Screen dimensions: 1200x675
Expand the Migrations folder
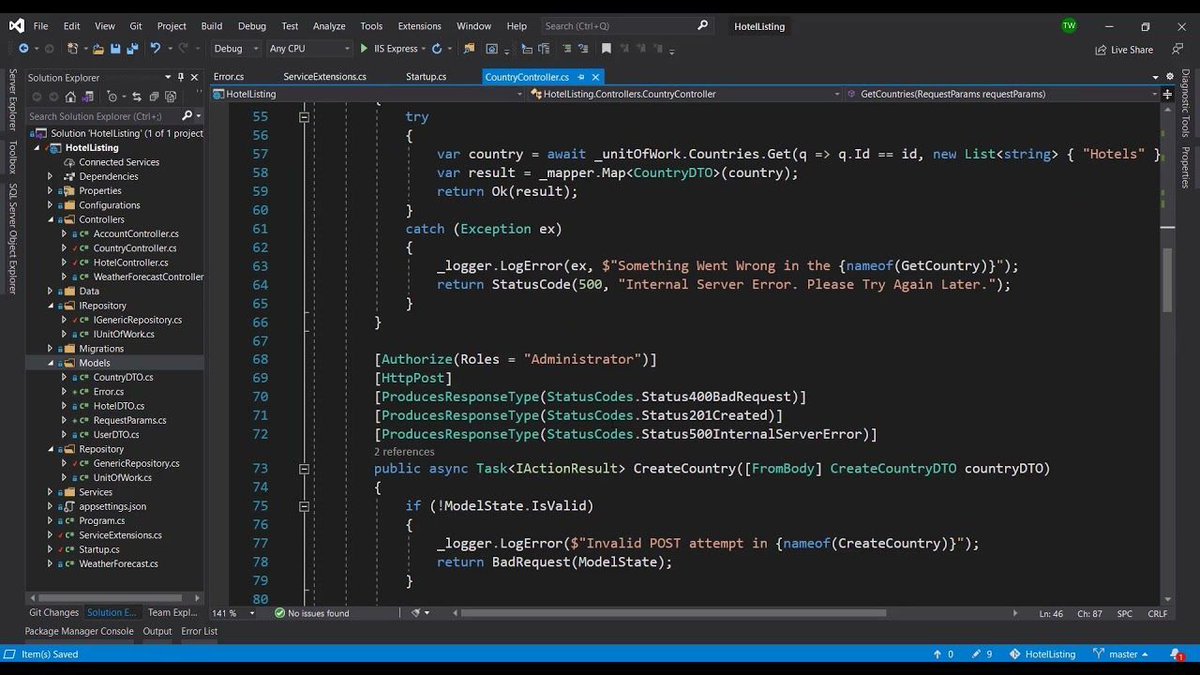tap(51, 348)
